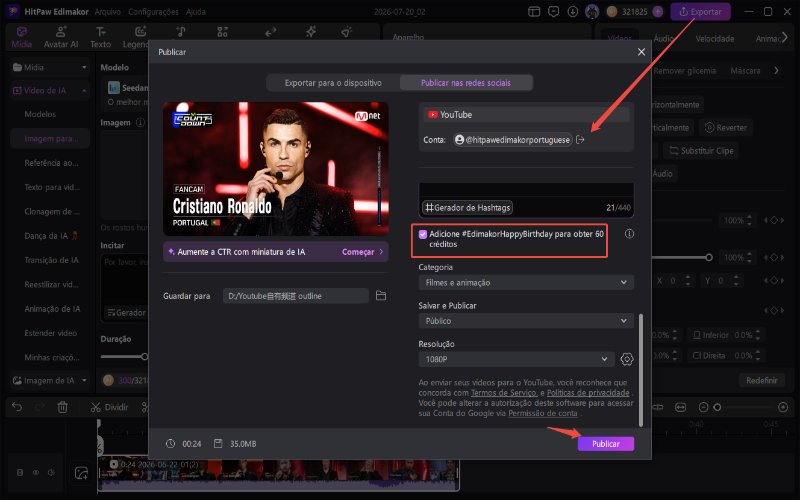This screenshot has width=800, height=500.
Task: Click the undo arrow icon
Action: pyautogui.click(x=17, y=407)
